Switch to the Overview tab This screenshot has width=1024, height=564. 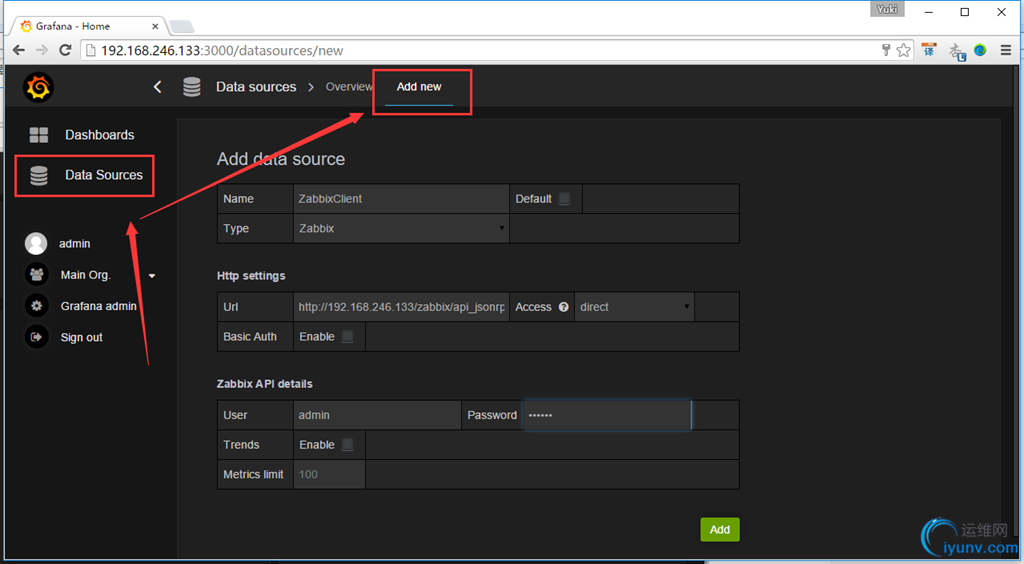pos(349,87)
